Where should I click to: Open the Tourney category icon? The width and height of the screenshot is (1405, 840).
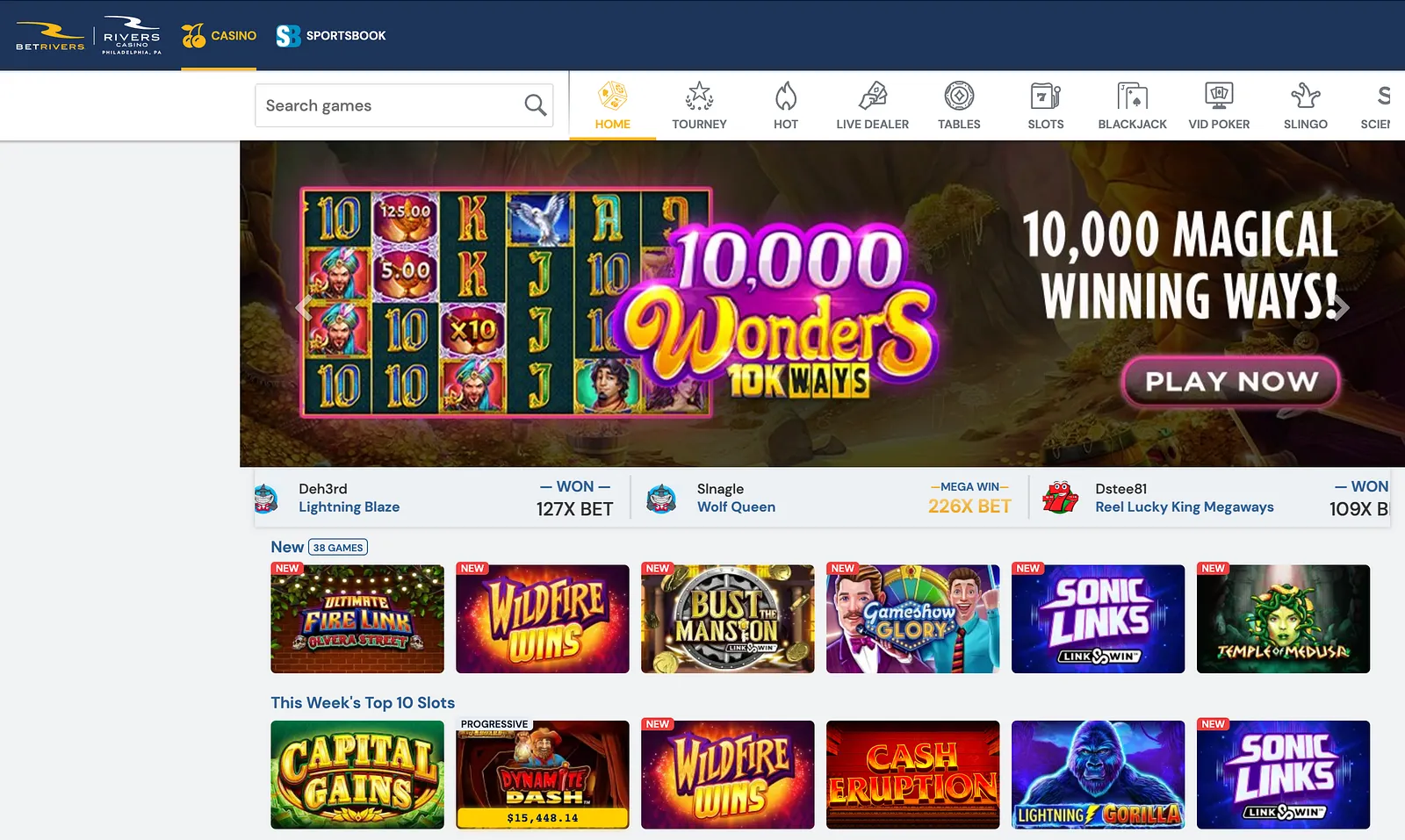[x=699, y=96]
